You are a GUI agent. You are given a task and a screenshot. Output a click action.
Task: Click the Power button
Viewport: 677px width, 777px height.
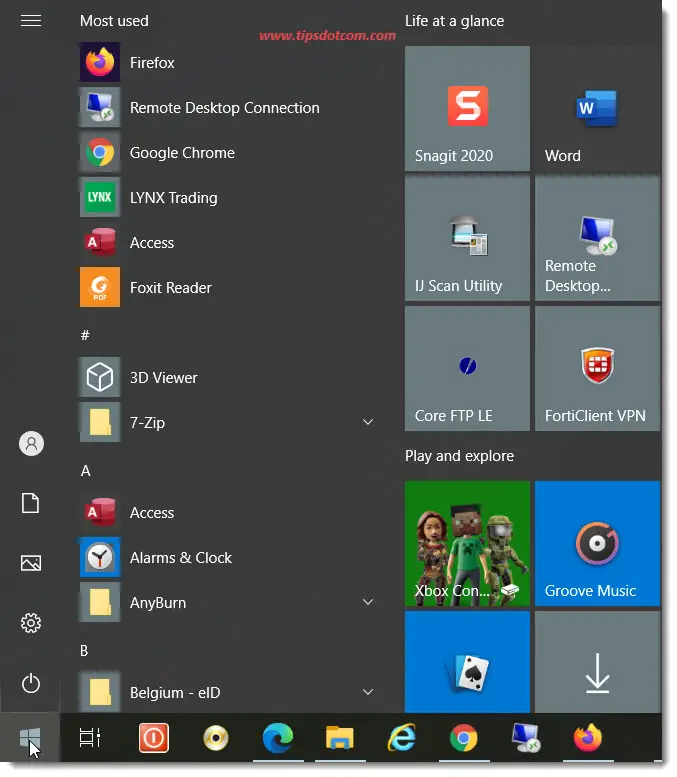click(x=31, y=683)
